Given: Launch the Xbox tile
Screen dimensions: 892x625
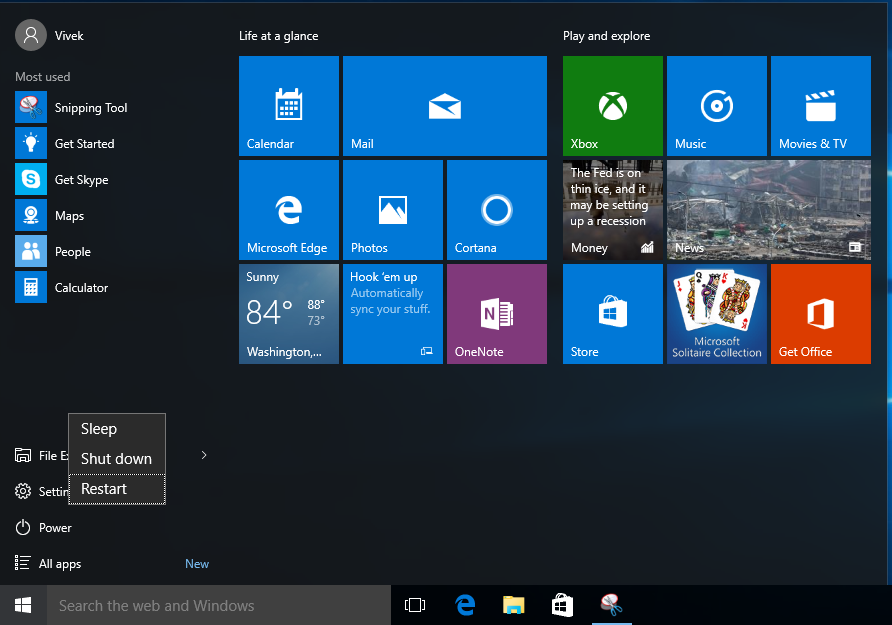Looking at the screenshot, I should coord(613,105).
